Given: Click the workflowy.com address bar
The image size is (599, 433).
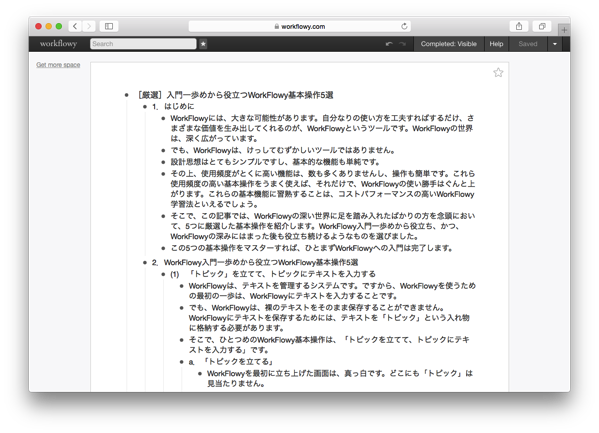Looking at the screenshot, I should pyautogui.click(x=300, y=26).
